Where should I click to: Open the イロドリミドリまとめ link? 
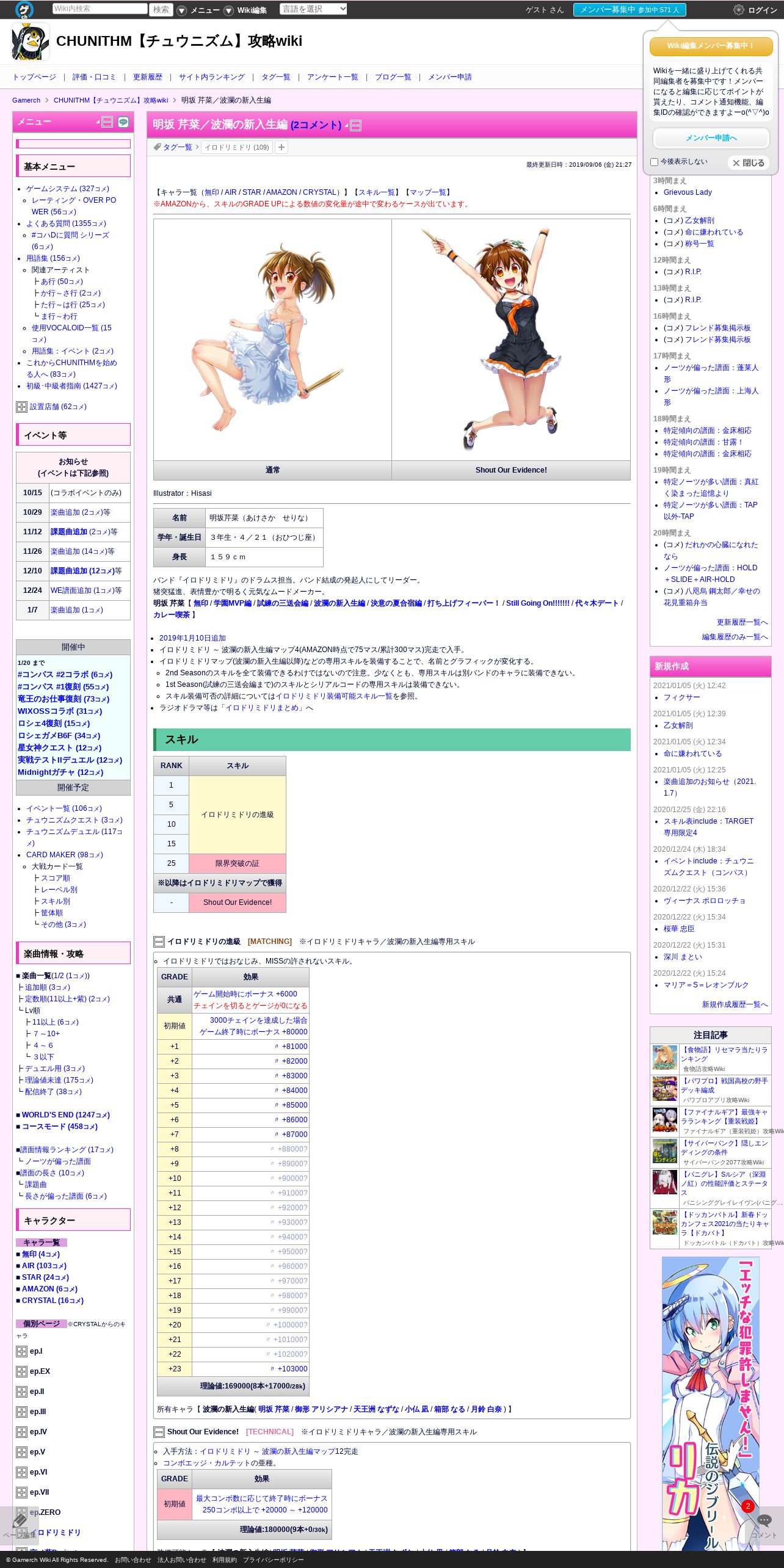pos(263,708)
